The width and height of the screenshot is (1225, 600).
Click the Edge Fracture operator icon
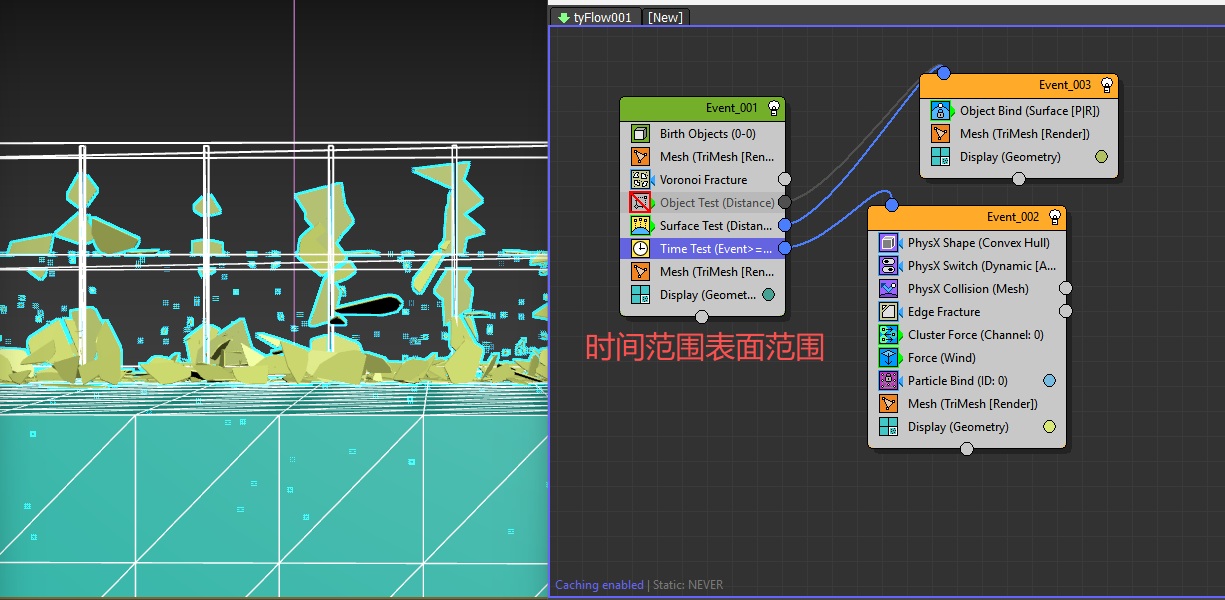889,312
